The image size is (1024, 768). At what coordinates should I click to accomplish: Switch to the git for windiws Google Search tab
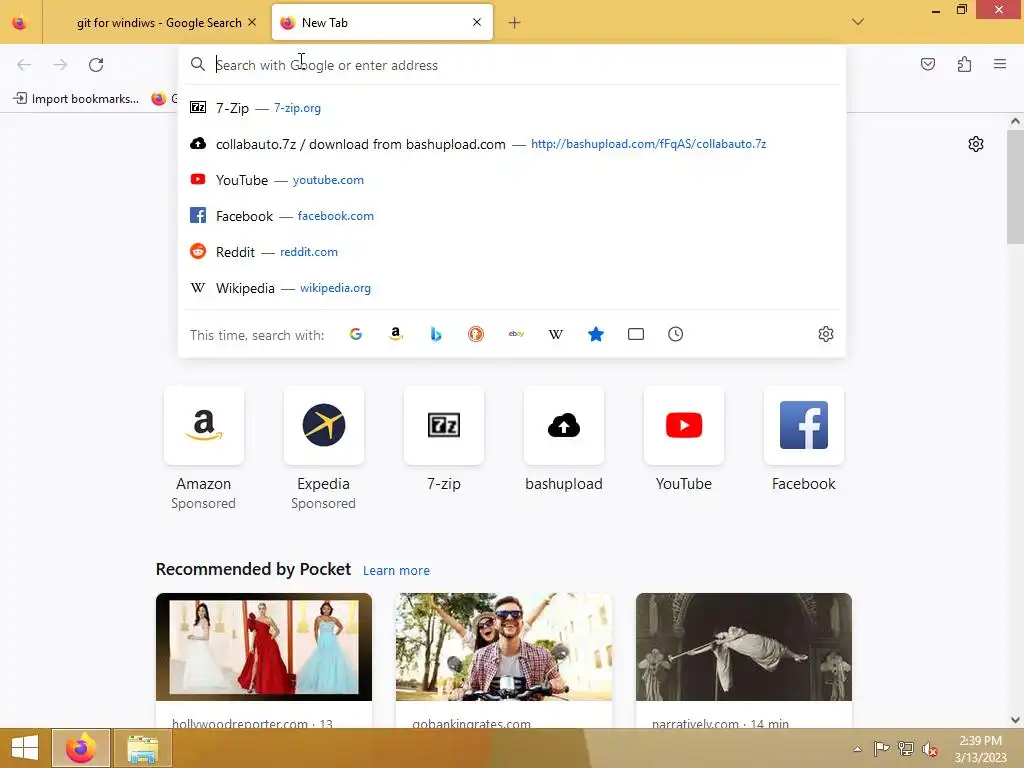159,23
